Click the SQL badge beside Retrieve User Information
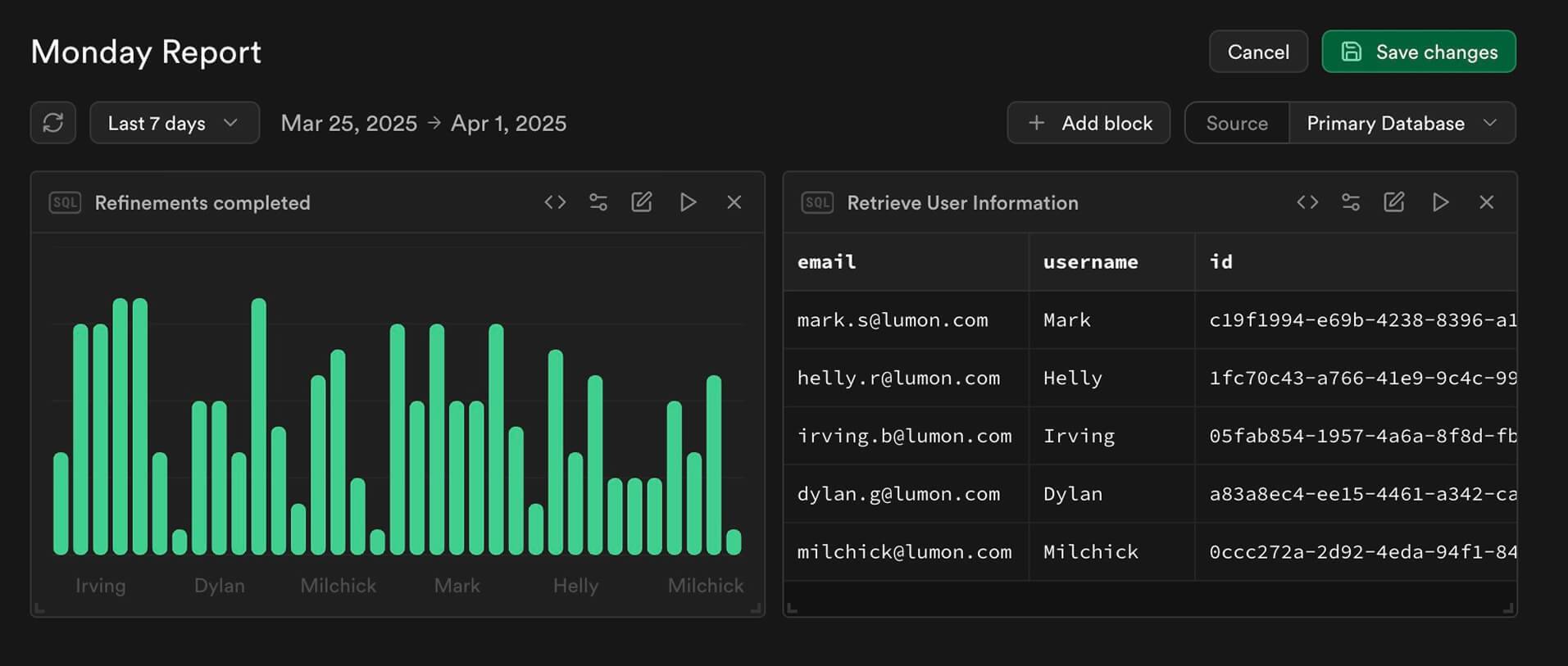Image resolution: width=1568 pixels, height=666 pixels. tap(817, 202)
